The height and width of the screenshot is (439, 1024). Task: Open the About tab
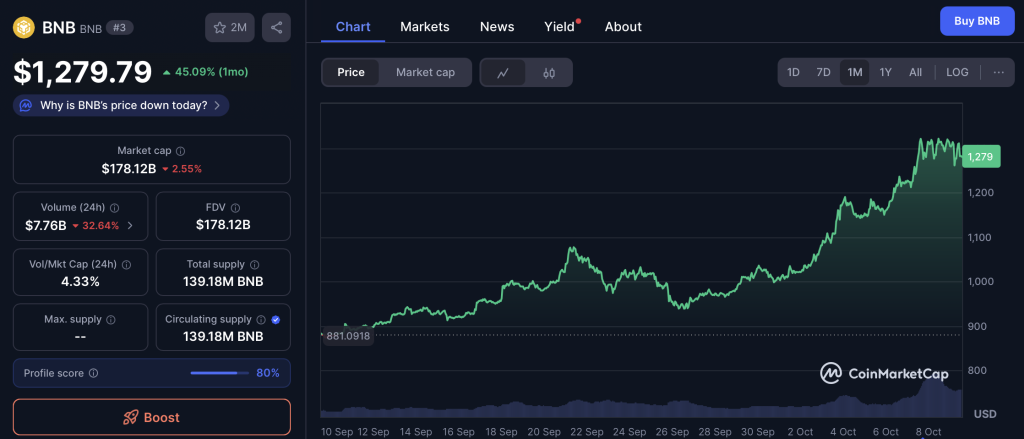point(623,27)
